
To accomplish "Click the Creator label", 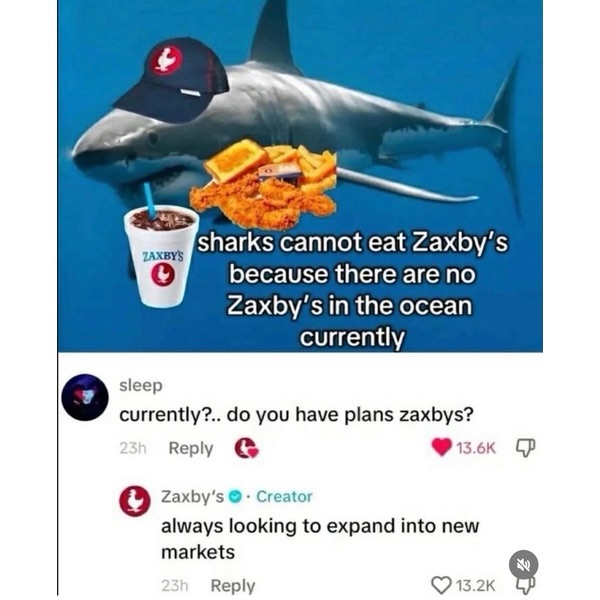I will point(284,497).
